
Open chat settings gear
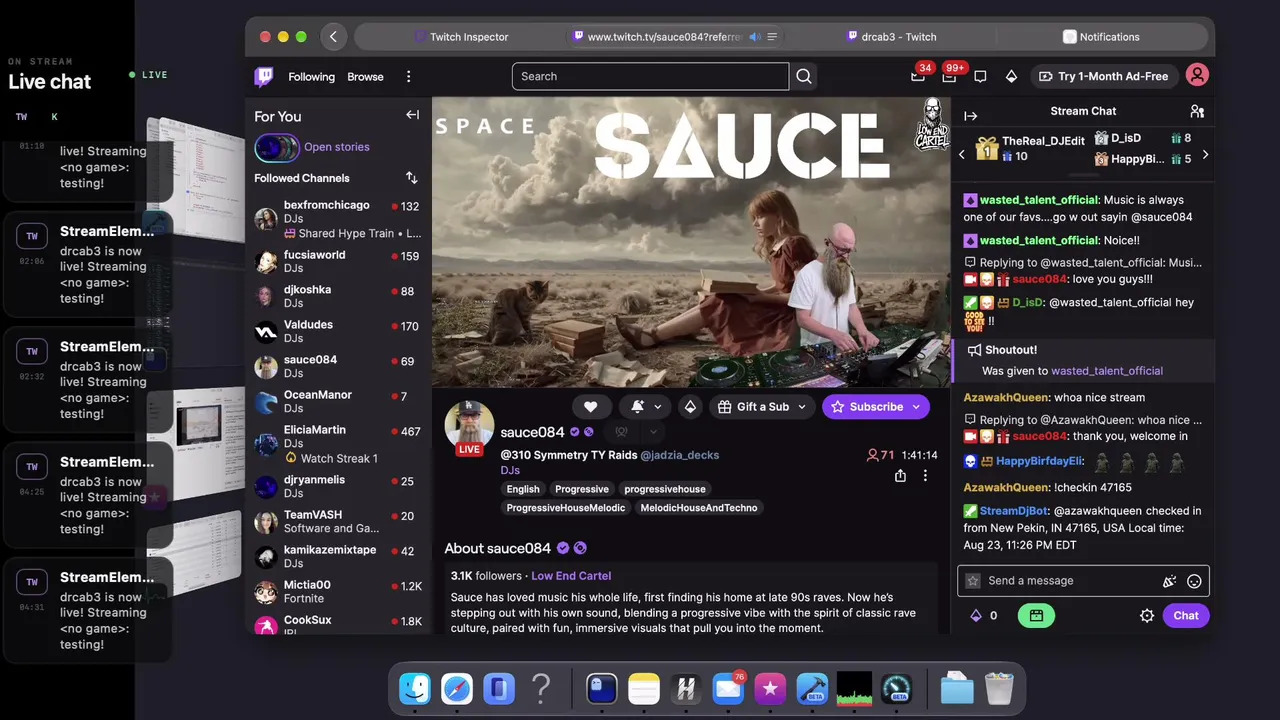[1147, 616]
